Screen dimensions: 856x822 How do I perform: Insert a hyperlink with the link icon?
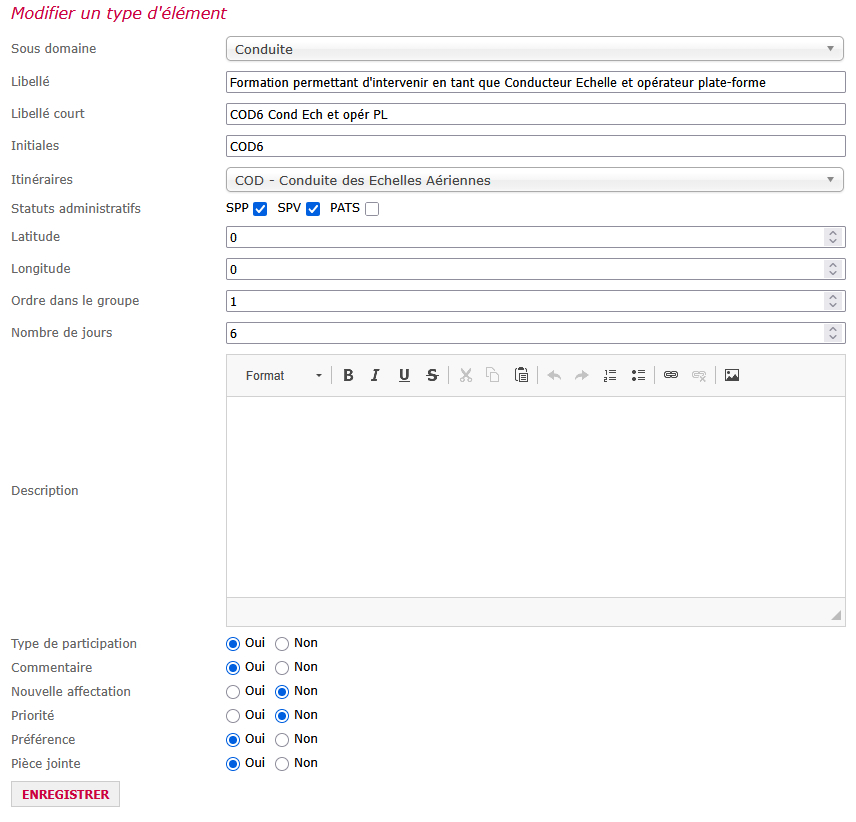[x=671, y=375]
